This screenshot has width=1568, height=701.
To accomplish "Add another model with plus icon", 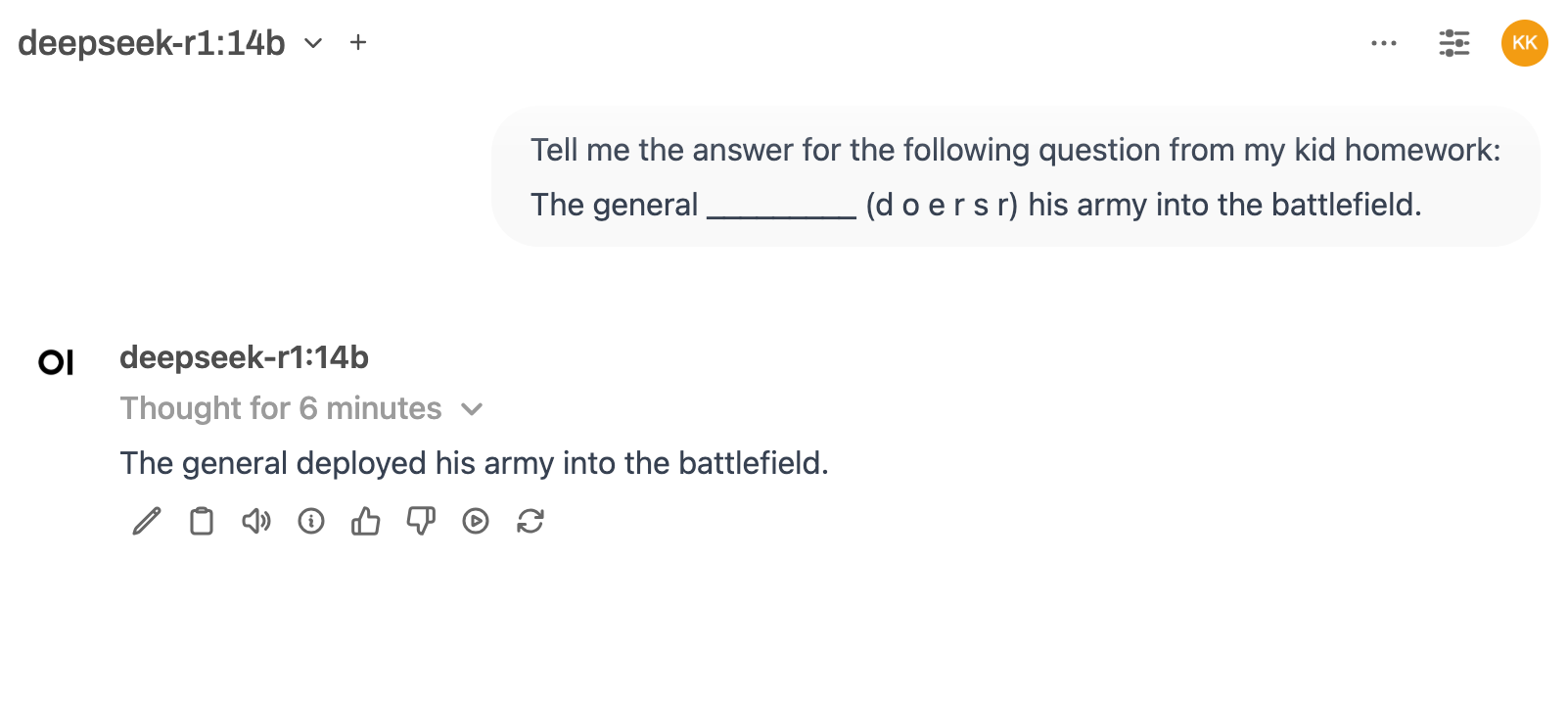I will coord(358,42).
